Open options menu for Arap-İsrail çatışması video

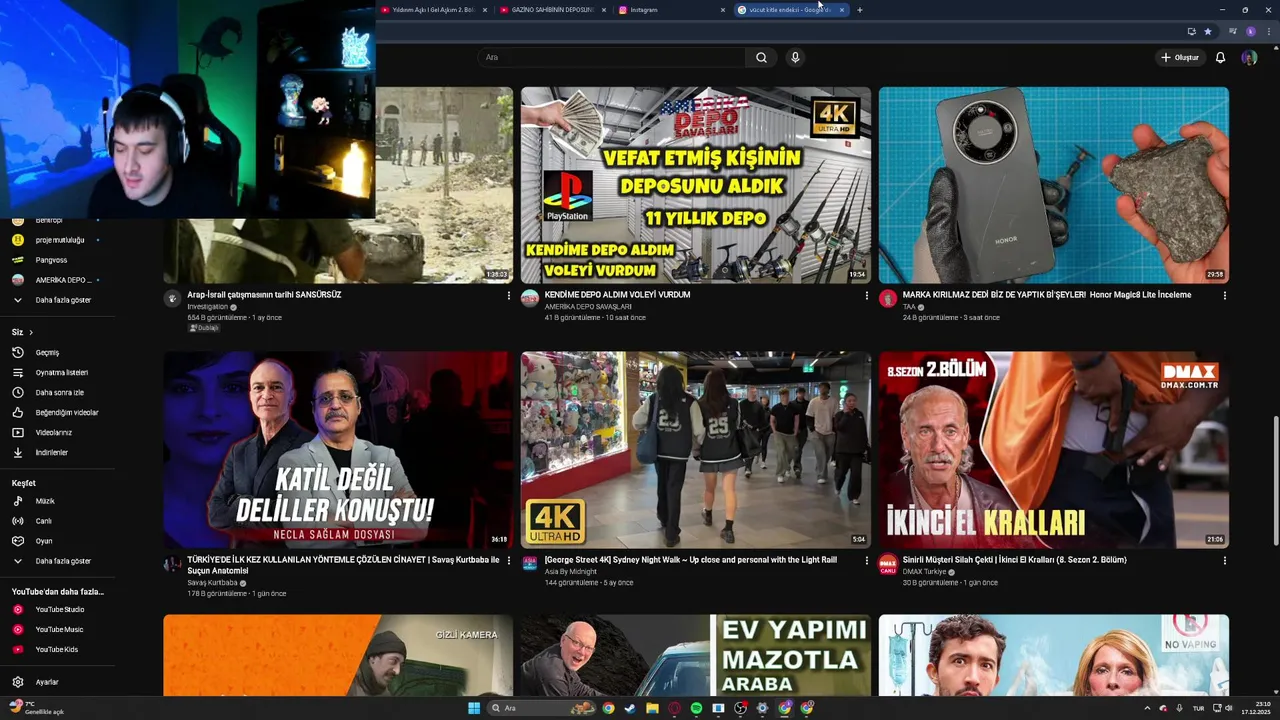(x=508, y=296)
